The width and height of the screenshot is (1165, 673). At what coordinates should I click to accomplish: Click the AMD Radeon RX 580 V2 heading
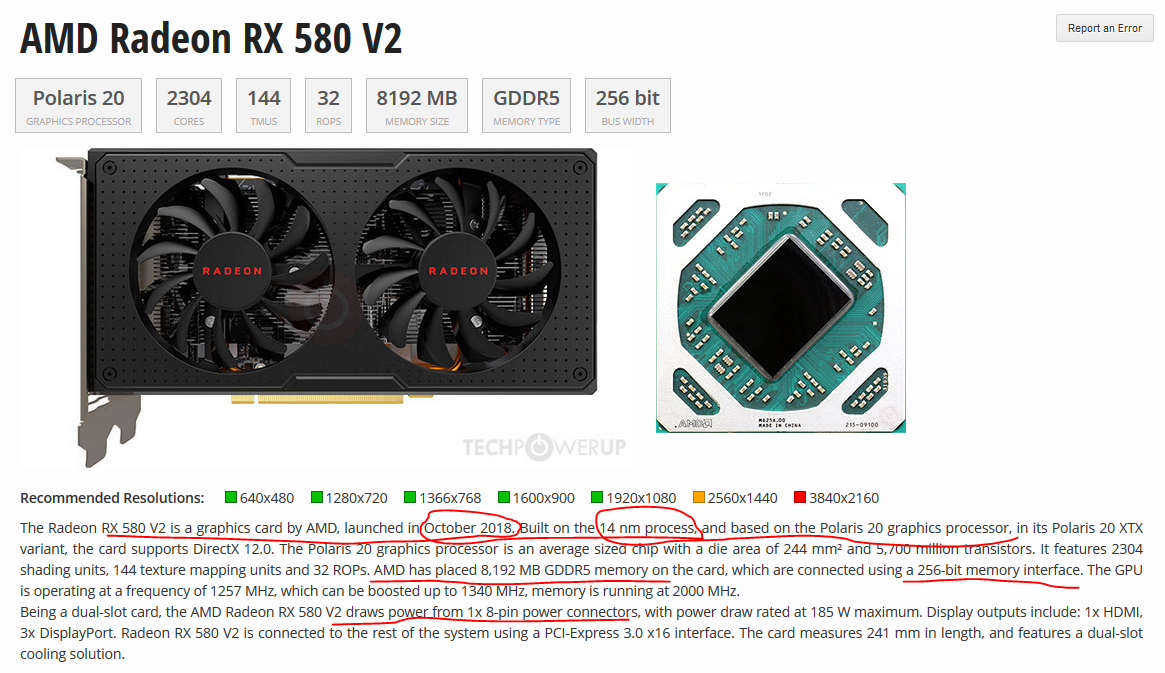tap(211, 39)
